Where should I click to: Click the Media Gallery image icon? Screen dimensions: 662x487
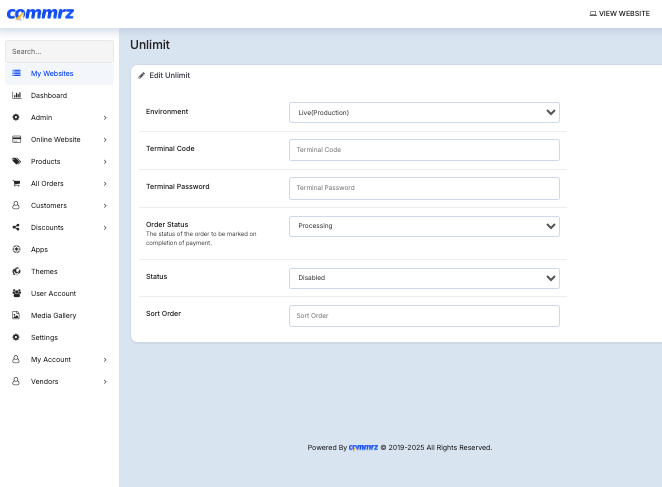tap(16, 316)
